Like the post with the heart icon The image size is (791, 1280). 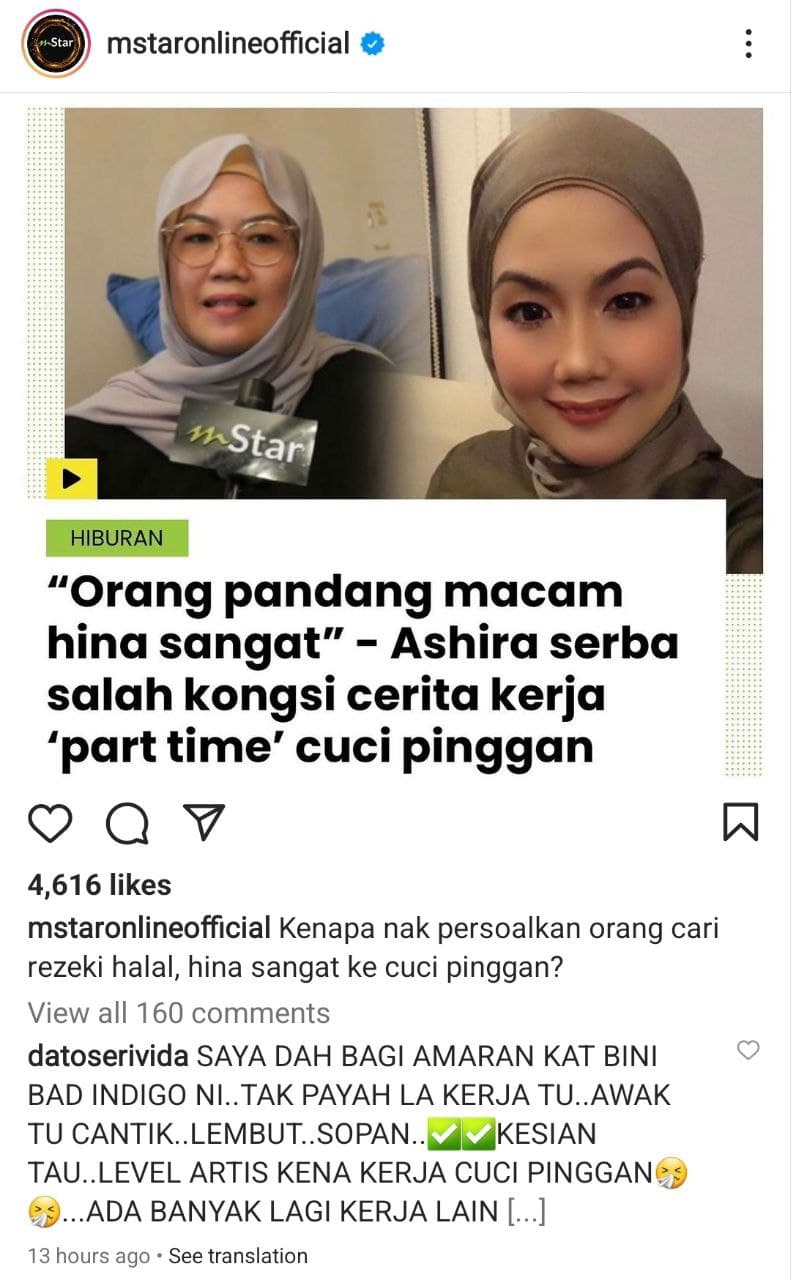point(50,823)
